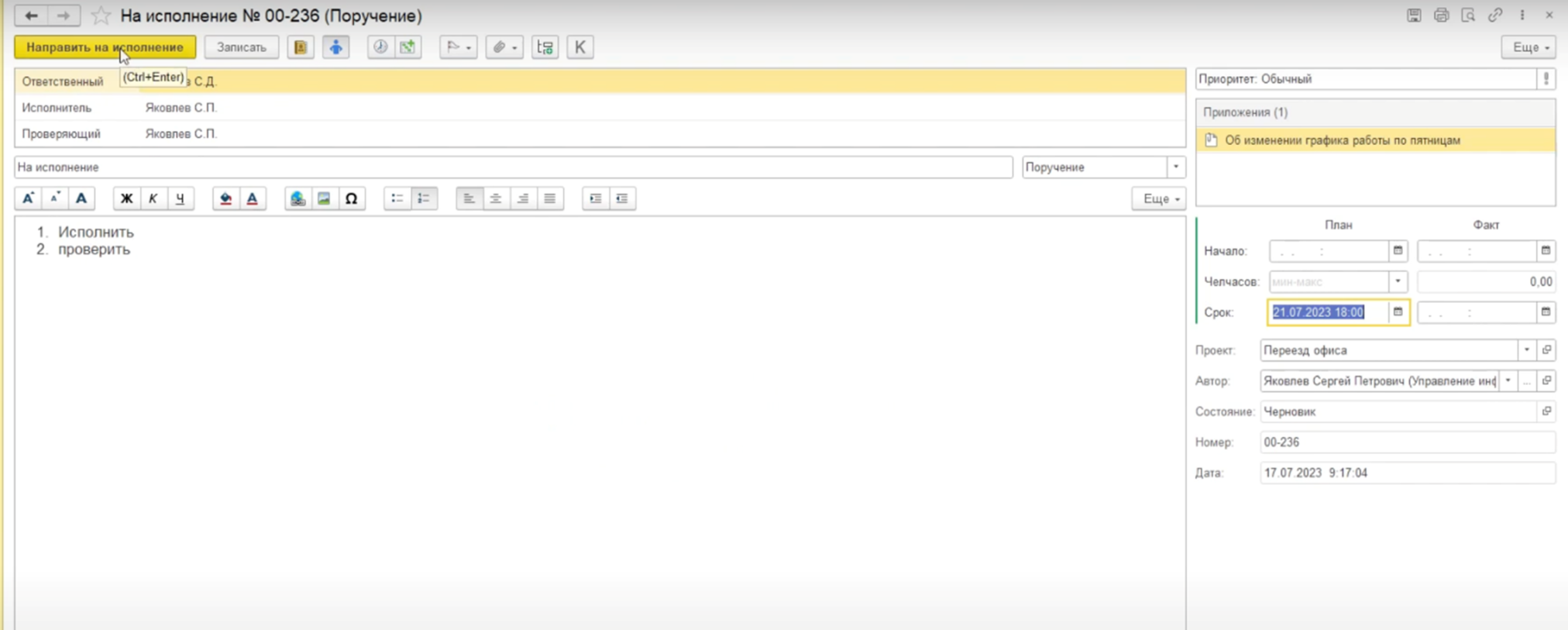
Task: Decrease font size in the editor
Action: 54,198
